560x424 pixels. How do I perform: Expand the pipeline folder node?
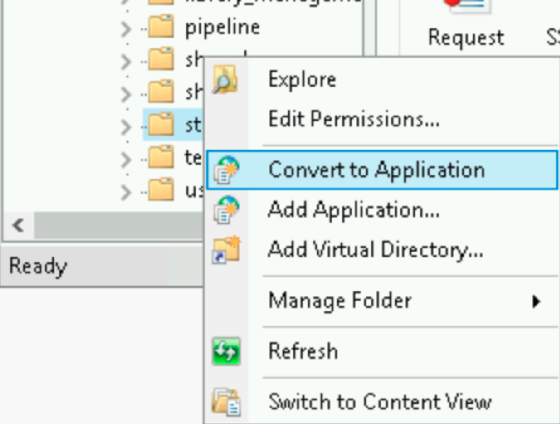pos(126,29)
